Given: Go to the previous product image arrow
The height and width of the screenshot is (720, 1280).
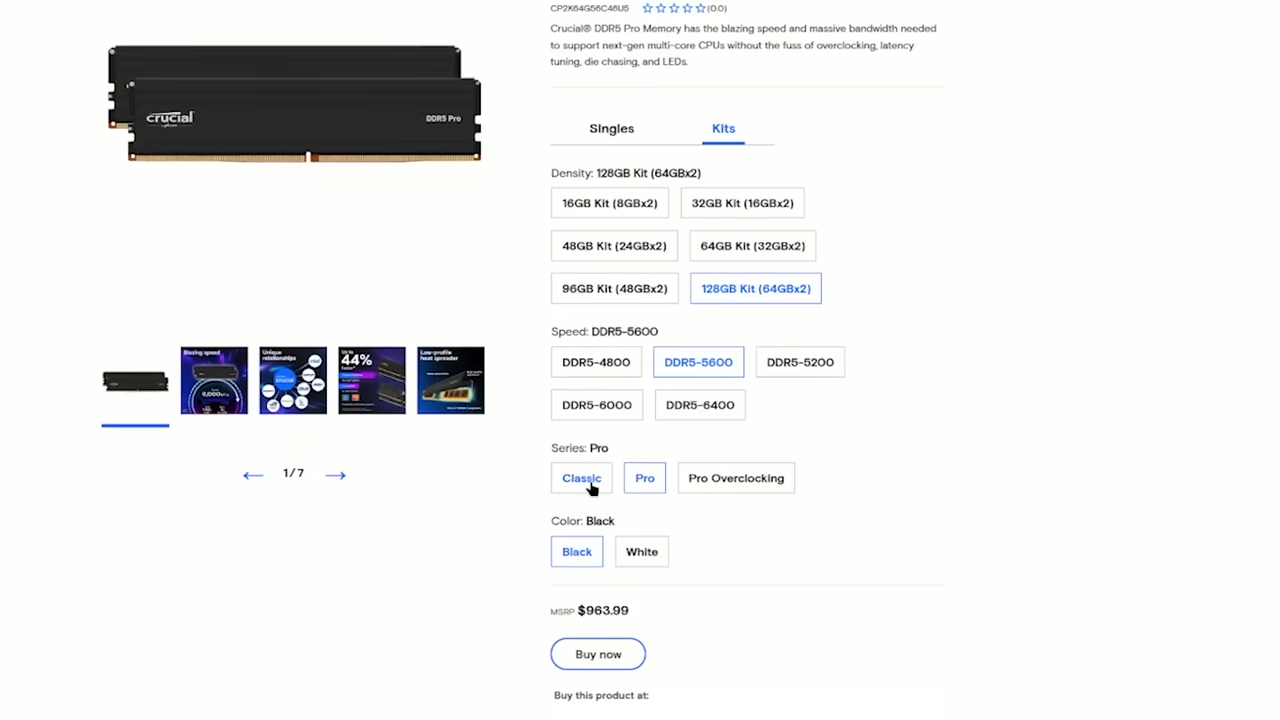Looking at the screenshot, I should point(253,475).
